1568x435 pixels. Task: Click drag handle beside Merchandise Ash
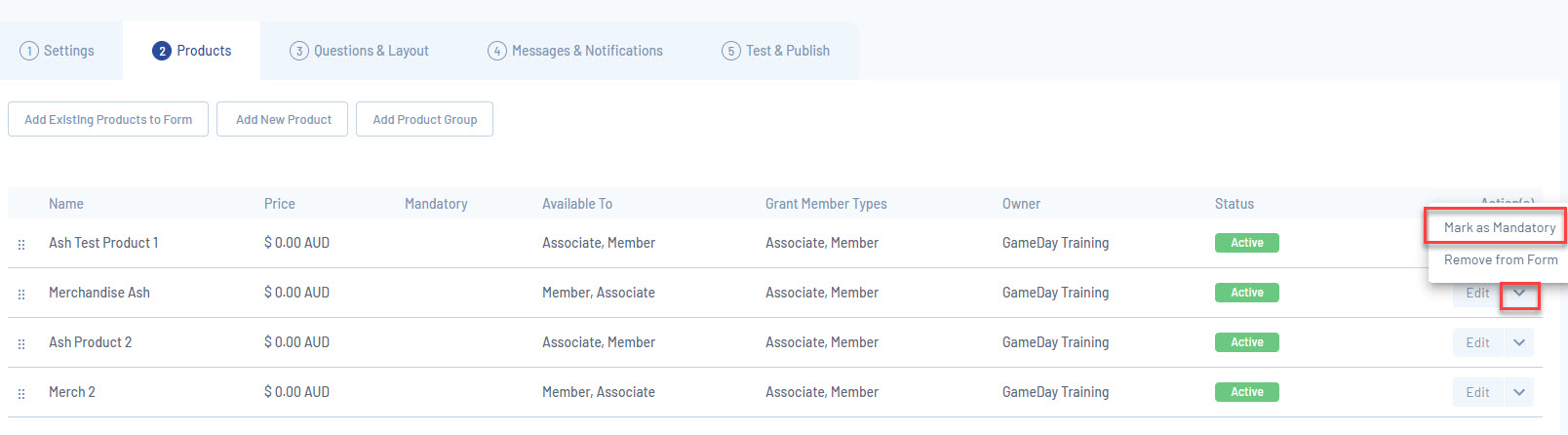pos(21,294)
